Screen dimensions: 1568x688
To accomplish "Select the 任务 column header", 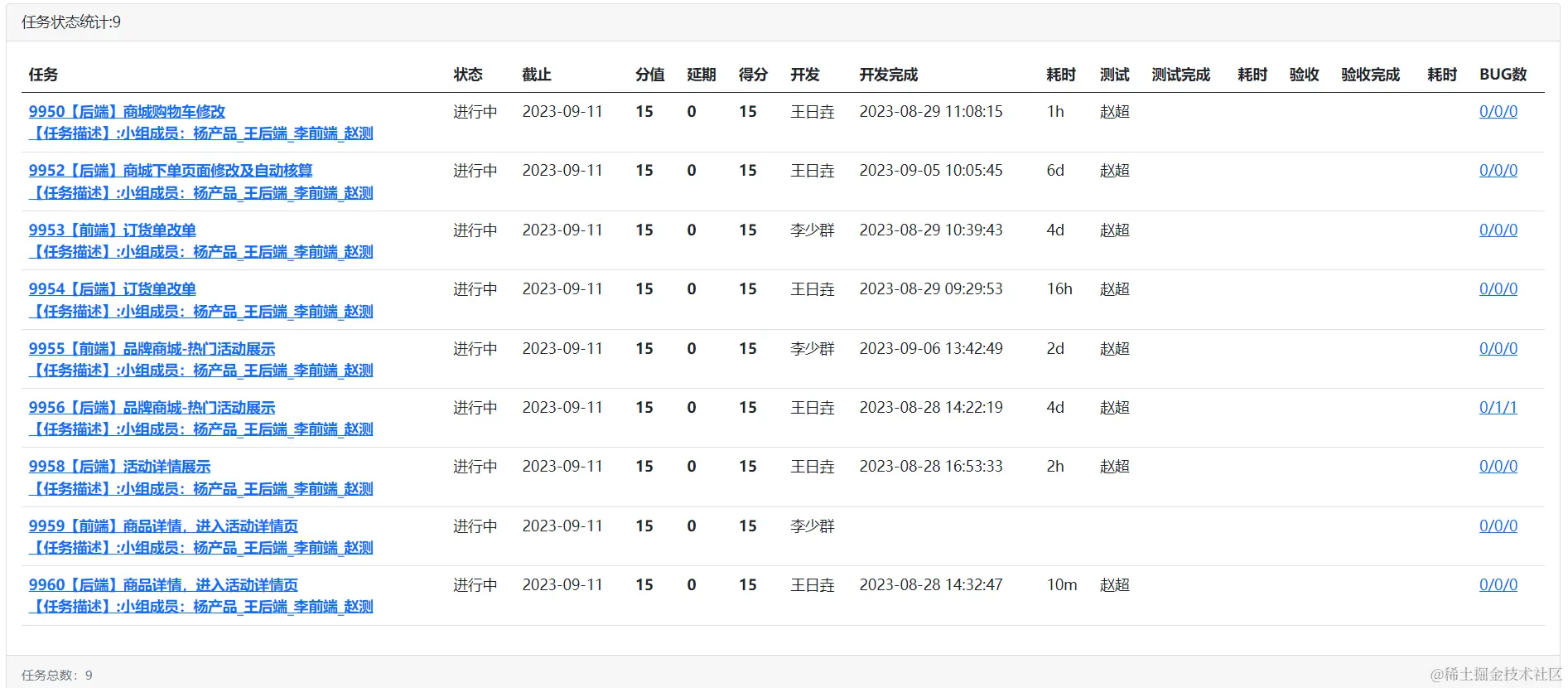I will pos(43,75).
